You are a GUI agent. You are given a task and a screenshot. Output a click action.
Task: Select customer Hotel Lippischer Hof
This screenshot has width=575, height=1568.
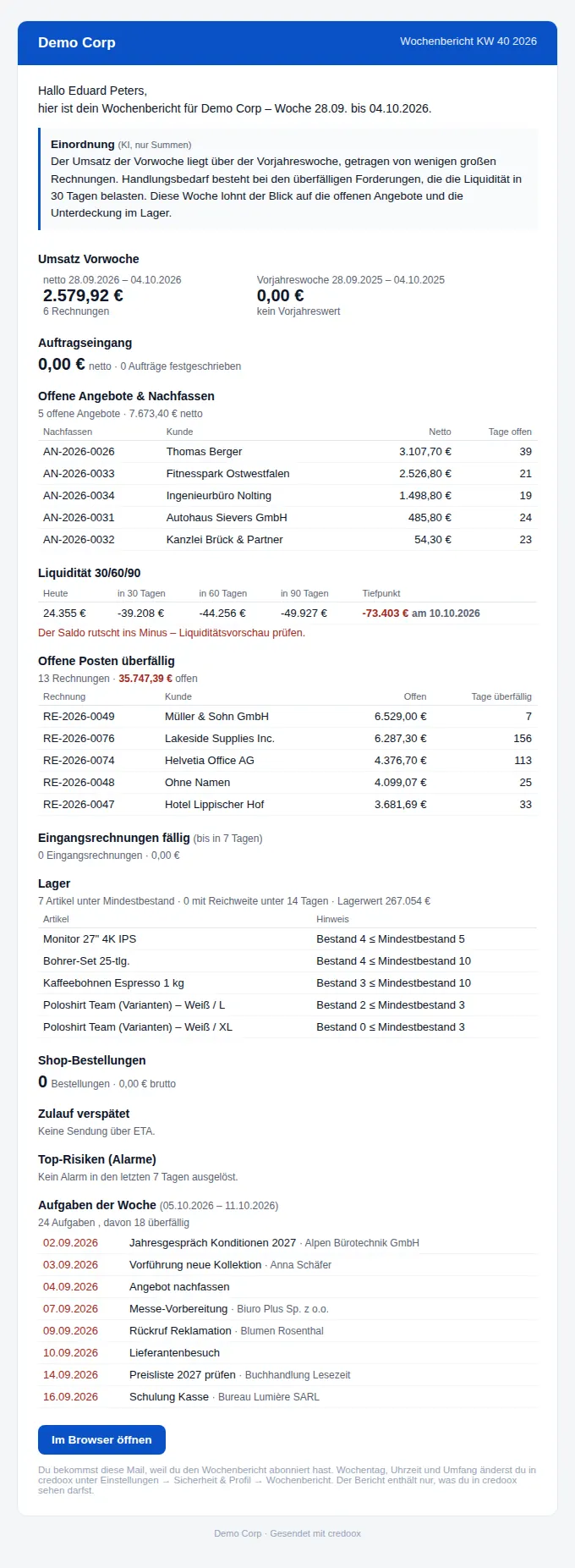pos(215,804)
